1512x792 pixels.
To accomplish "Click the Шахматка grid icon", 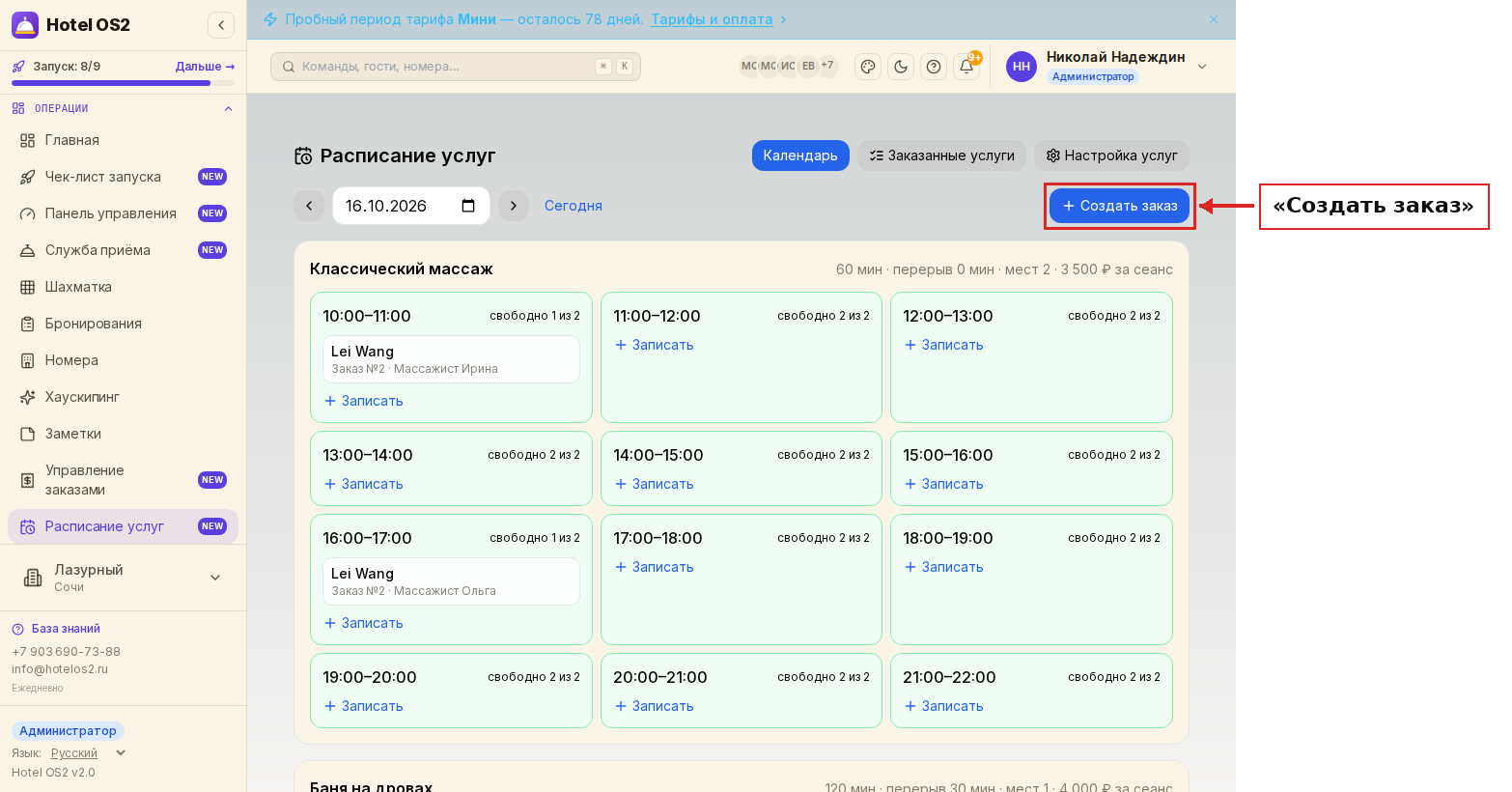I will pos(28,287).
